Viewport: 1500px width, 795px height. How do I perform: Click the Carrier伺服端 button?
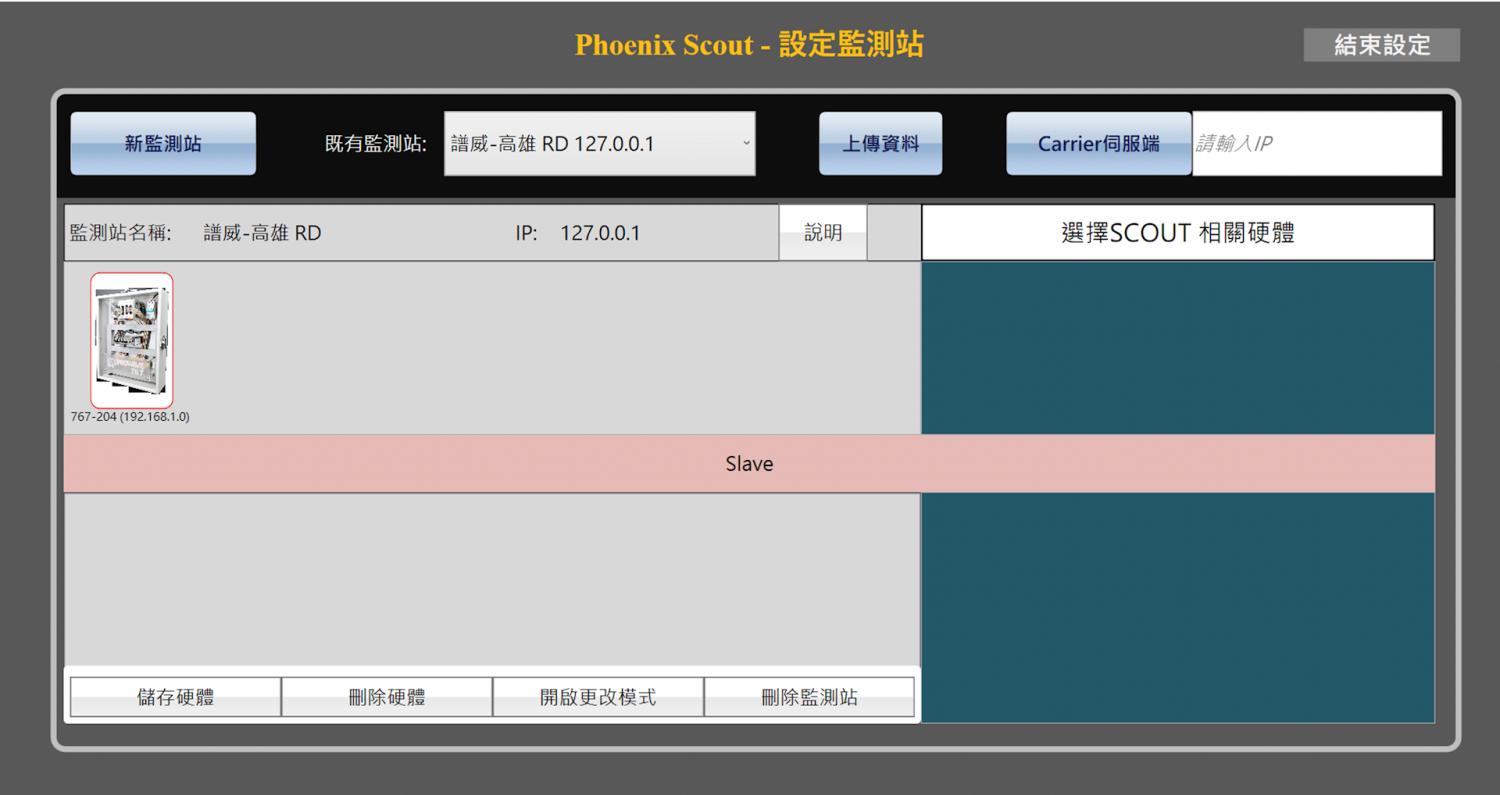(1098, 143)
